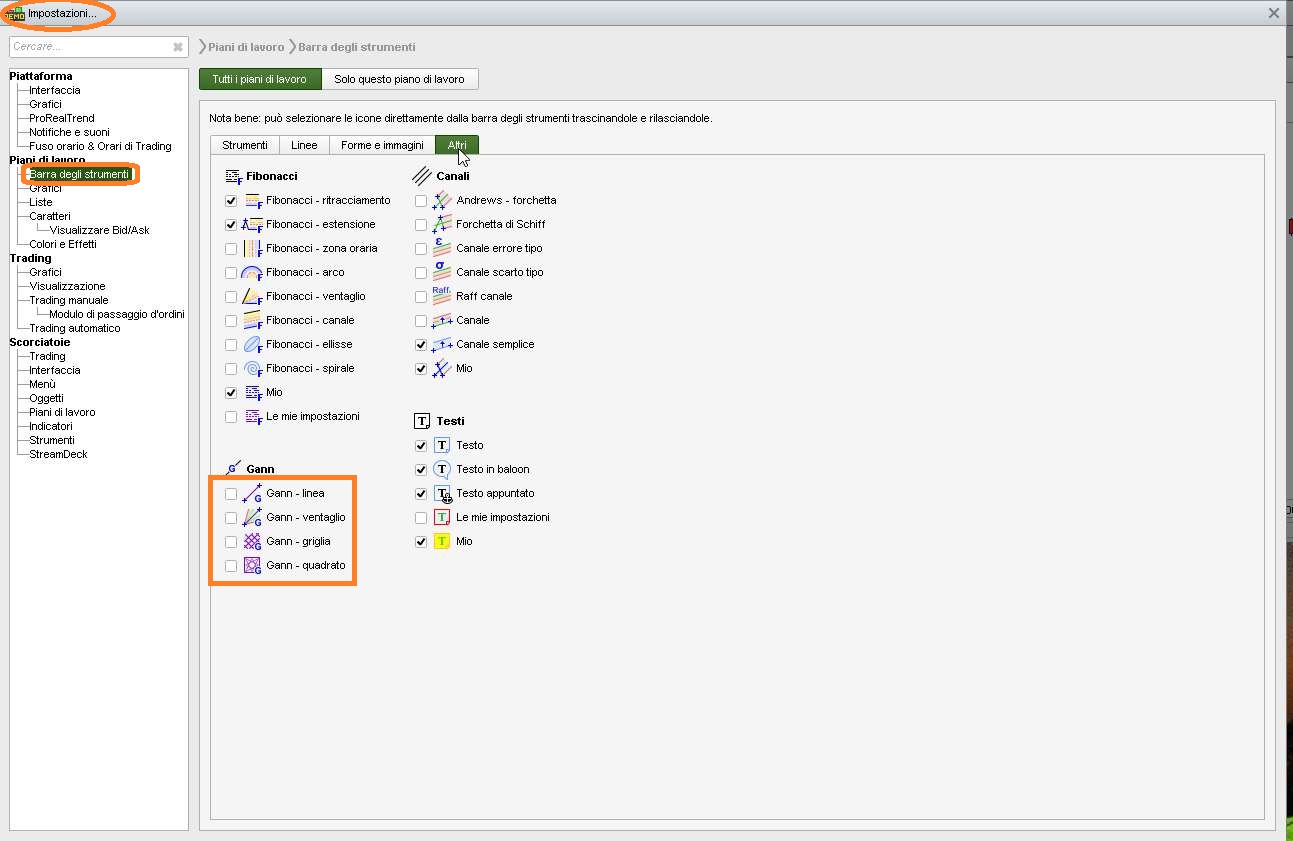Disable the Testo in baloon checkbox

pos(421,469)
